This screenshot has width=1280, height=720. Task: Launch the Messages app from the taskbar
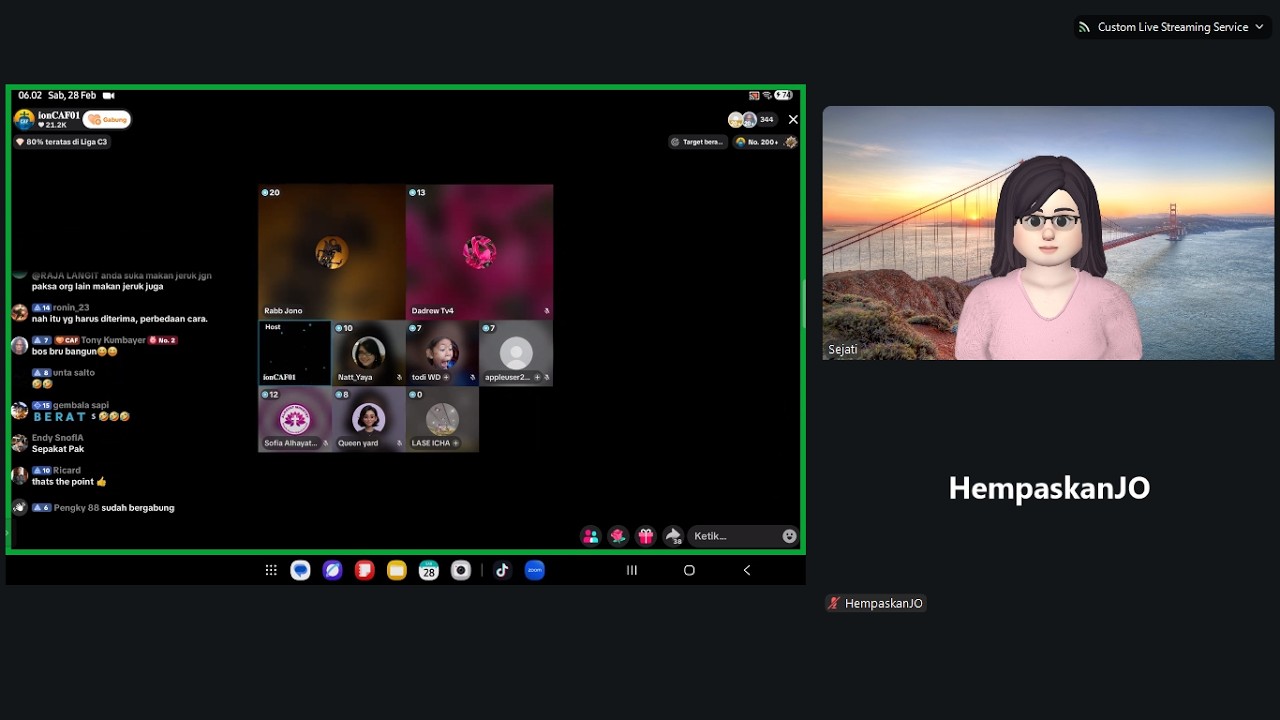(x=300, y=570)
